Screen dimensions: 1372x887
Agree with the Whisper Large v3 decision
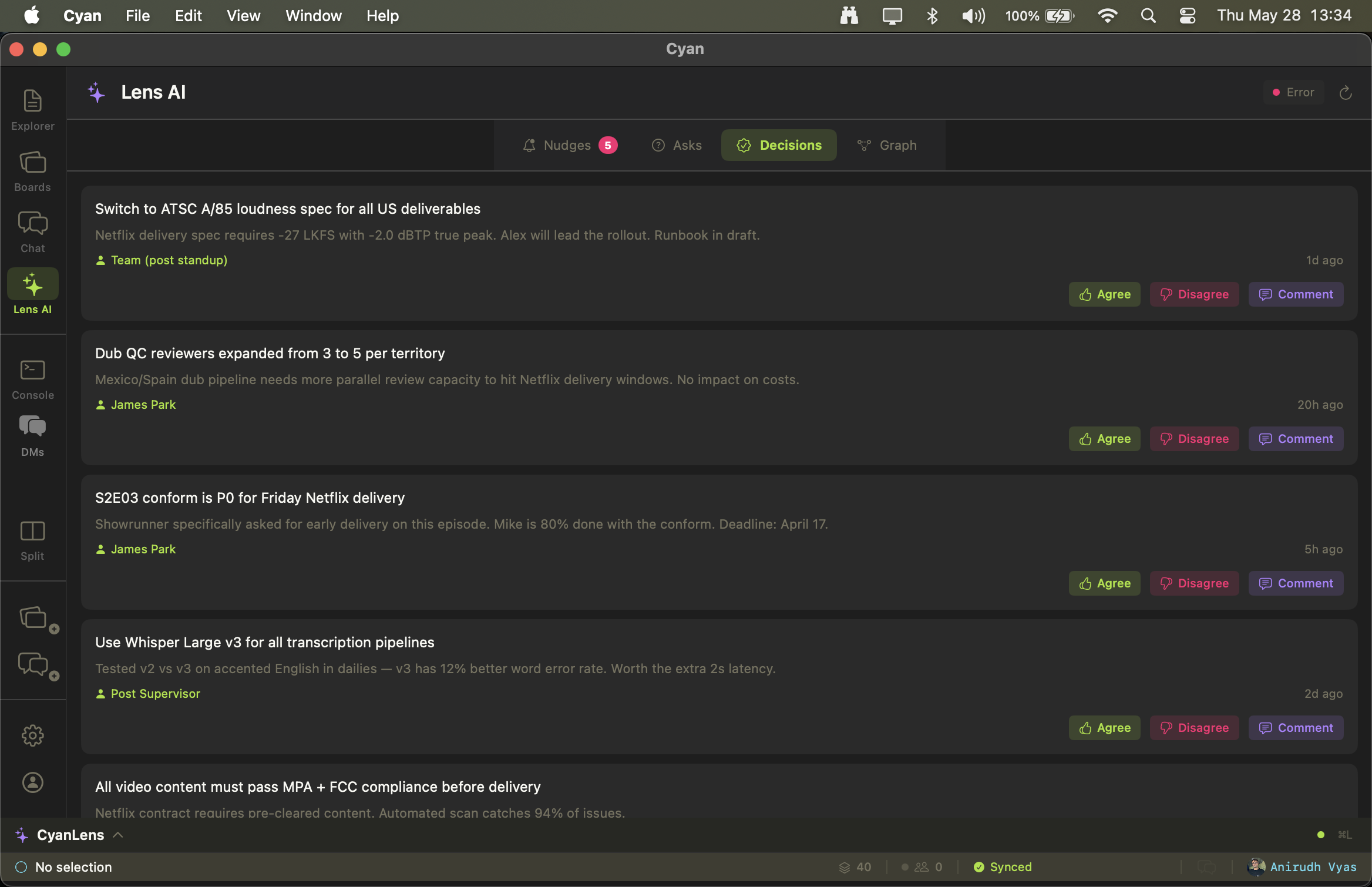[x=1105, y=728]
